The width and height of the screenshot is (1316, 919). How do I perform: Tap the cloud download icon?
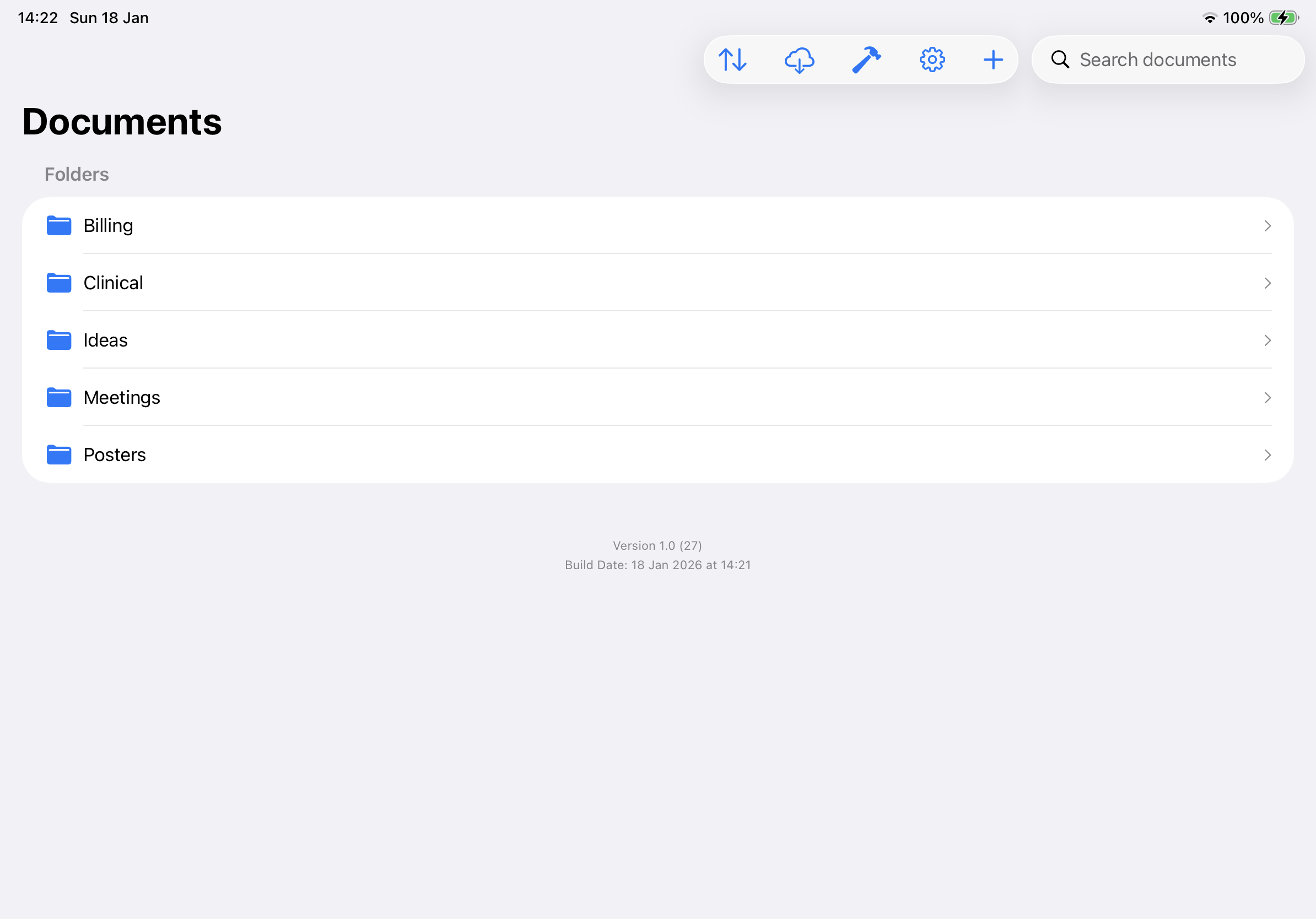pos(800,59)
